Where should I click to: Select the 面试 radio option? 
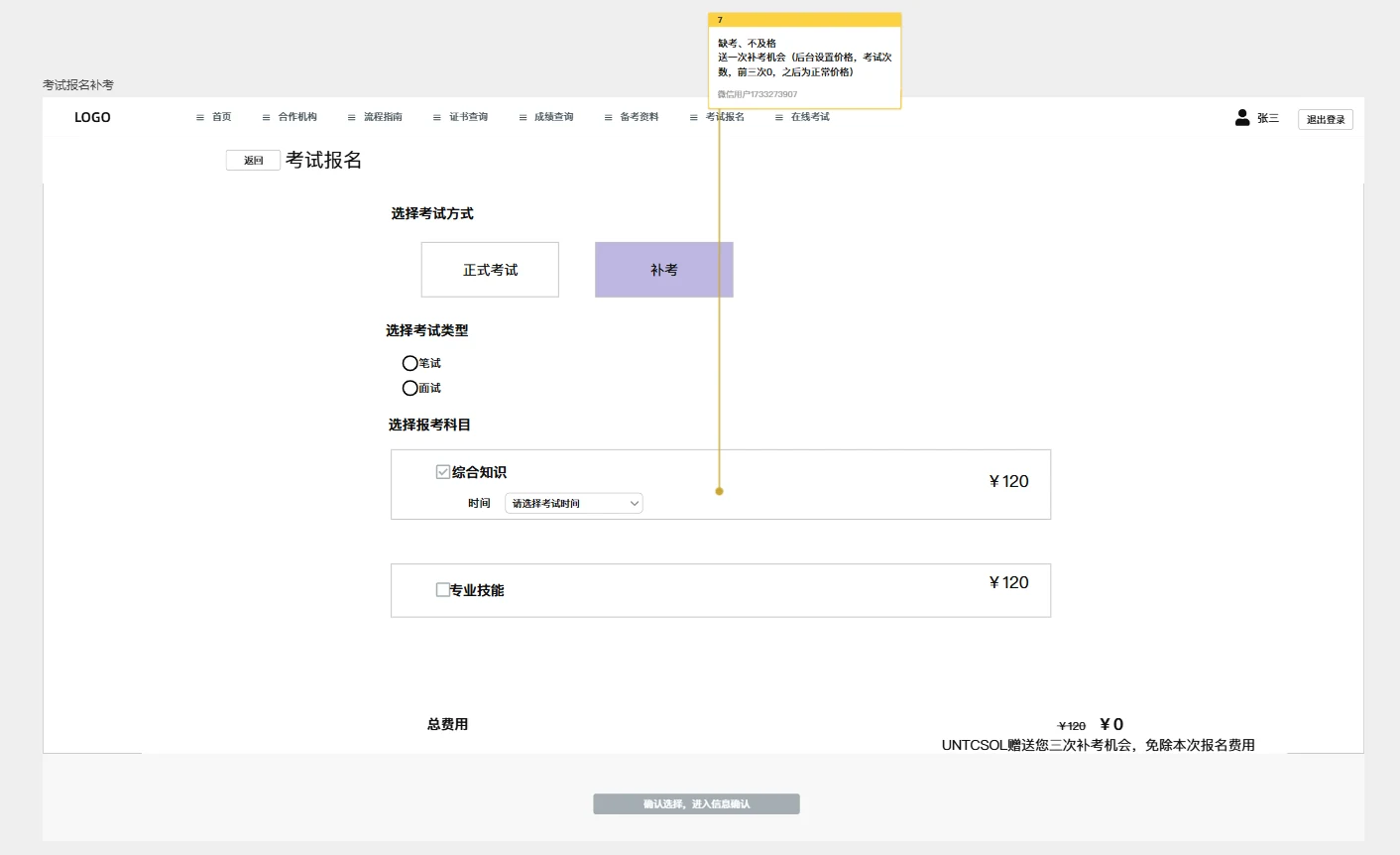tap(409, 388)
